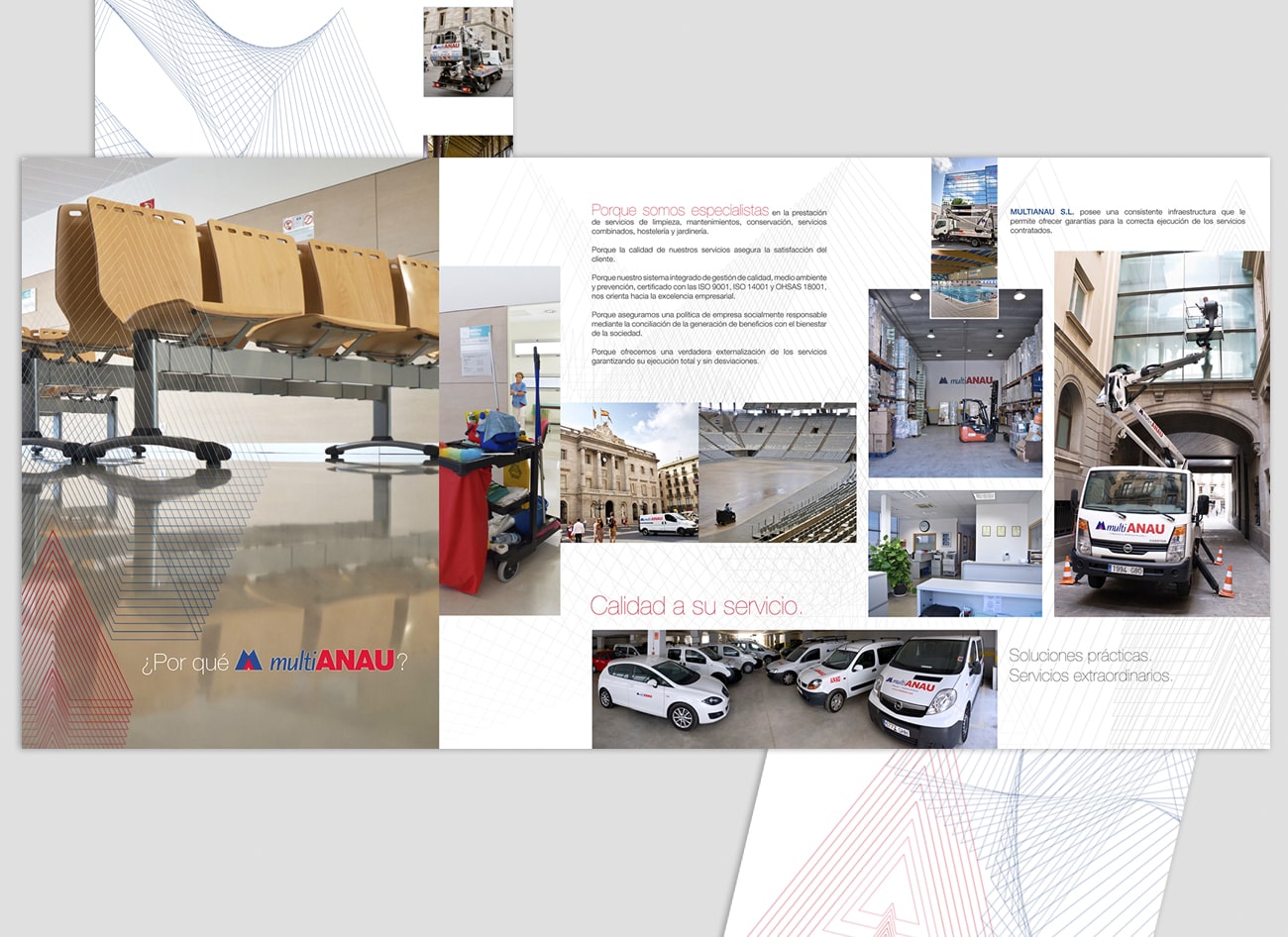Click the truck's front license plate
The width and height of the screenshot is (1288, 937).
coord(1126,570)
